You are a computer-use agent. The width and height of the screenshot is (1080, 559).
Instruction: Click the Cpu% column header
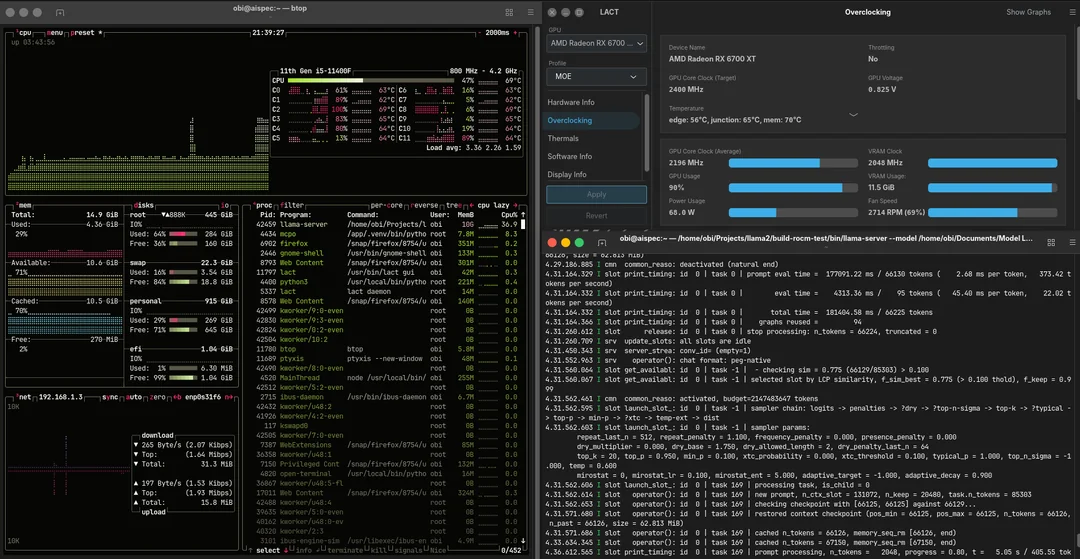tap(509, 215)
